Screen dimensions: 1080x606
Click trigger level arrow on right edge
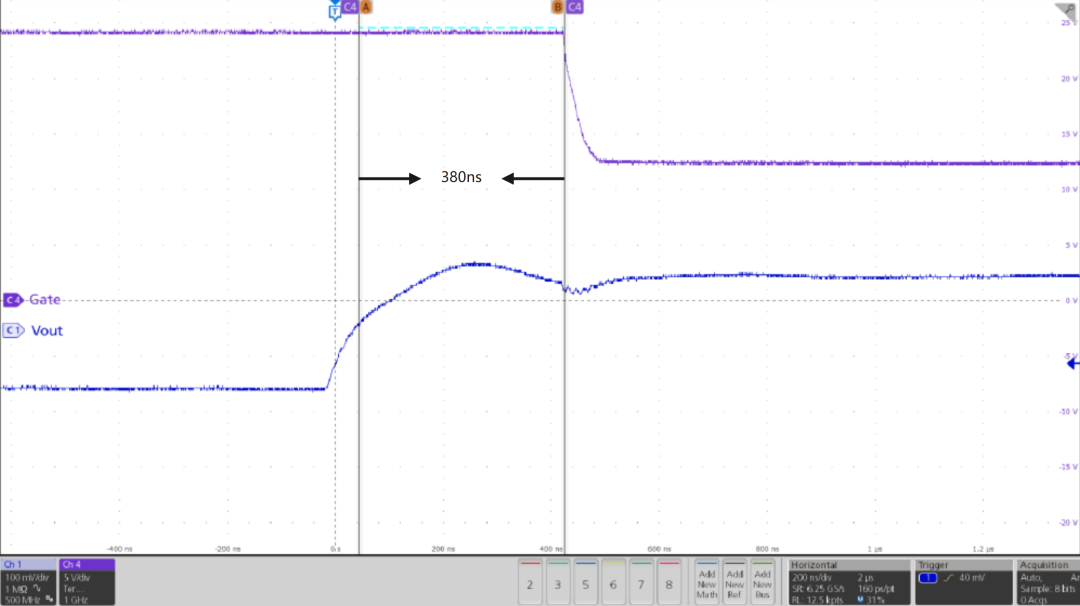[1072, 363]
